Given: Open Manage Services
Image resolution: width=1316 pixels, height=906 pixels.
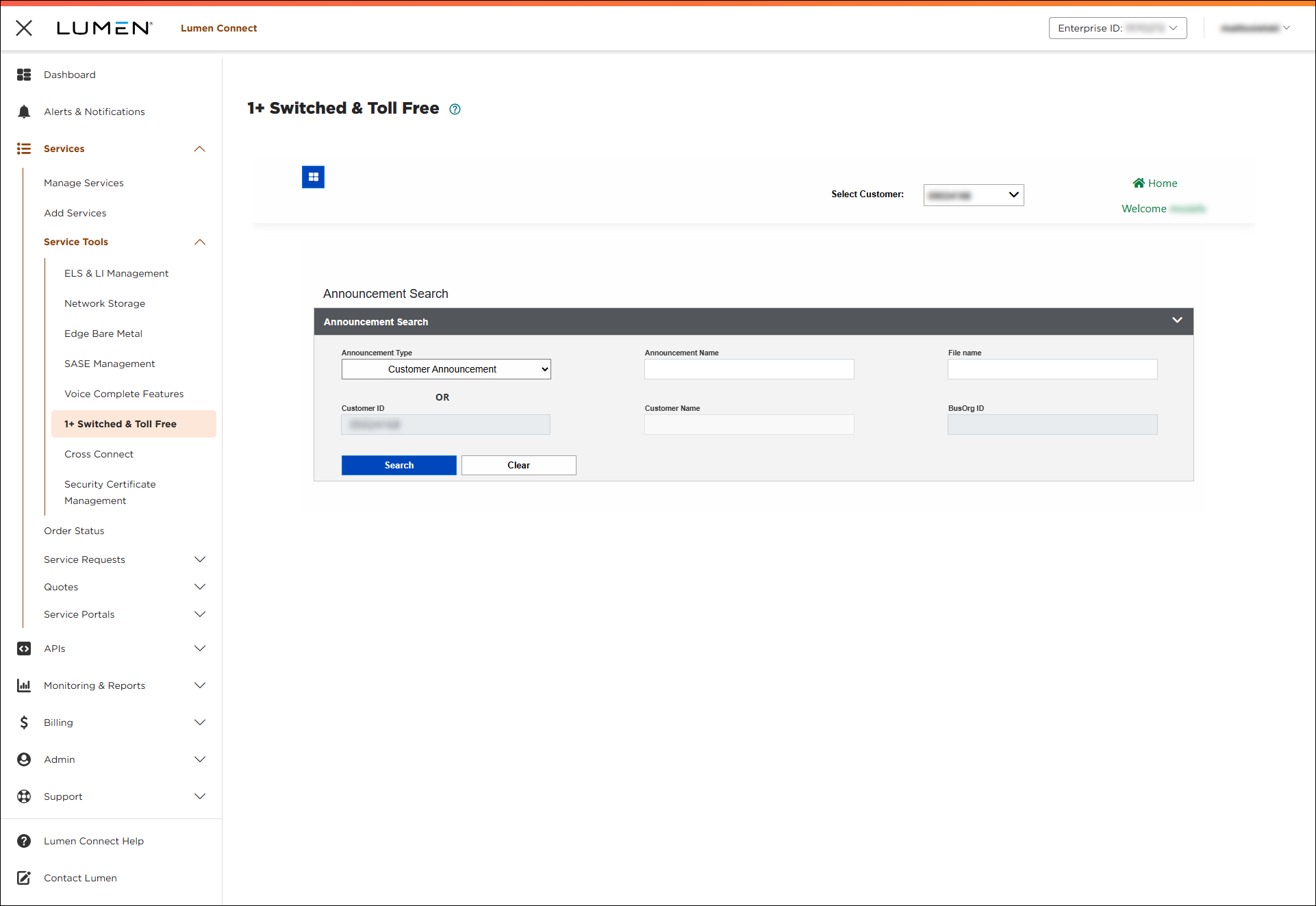Looking at the screenshot, I should point(84,183).
